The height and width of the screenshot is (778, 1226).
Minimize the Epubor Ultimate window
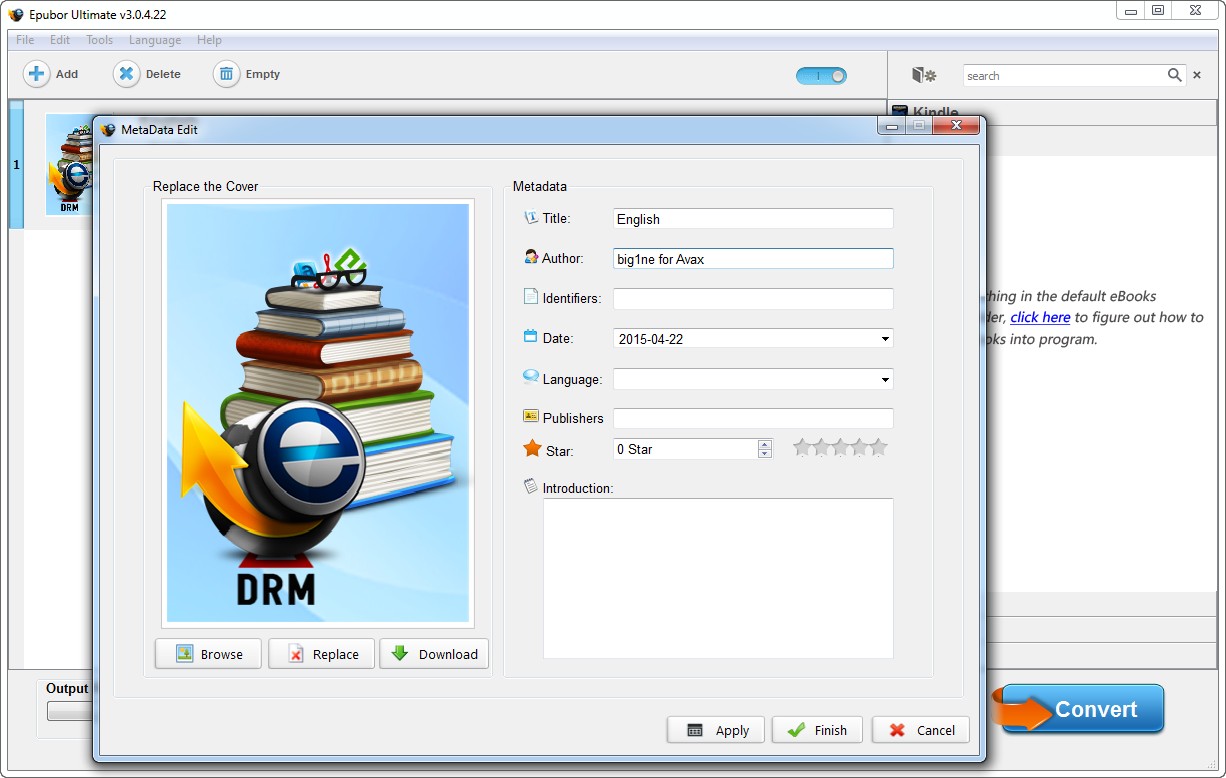1130,10
